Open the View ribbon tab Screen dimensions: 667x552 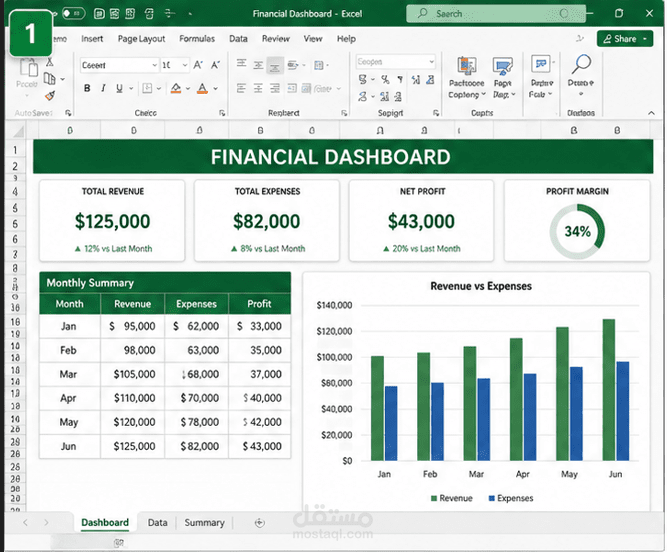pos(313,39)
